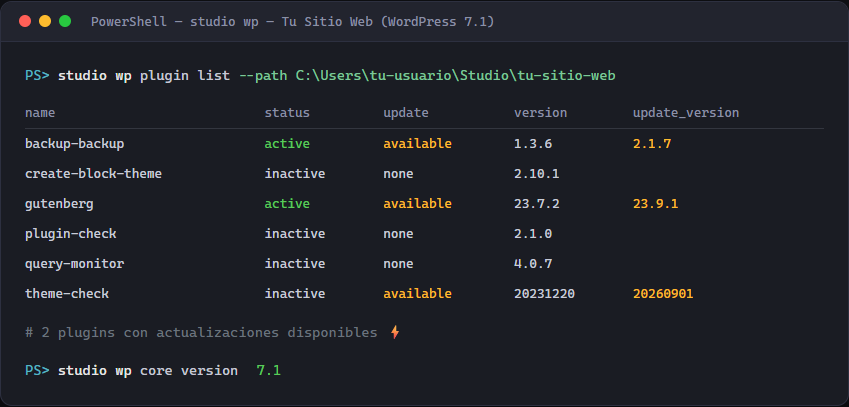This screenshot has width=849, height=407.
Task: Select the 'theme-check' plugin name
Action: tap(67, 294)
